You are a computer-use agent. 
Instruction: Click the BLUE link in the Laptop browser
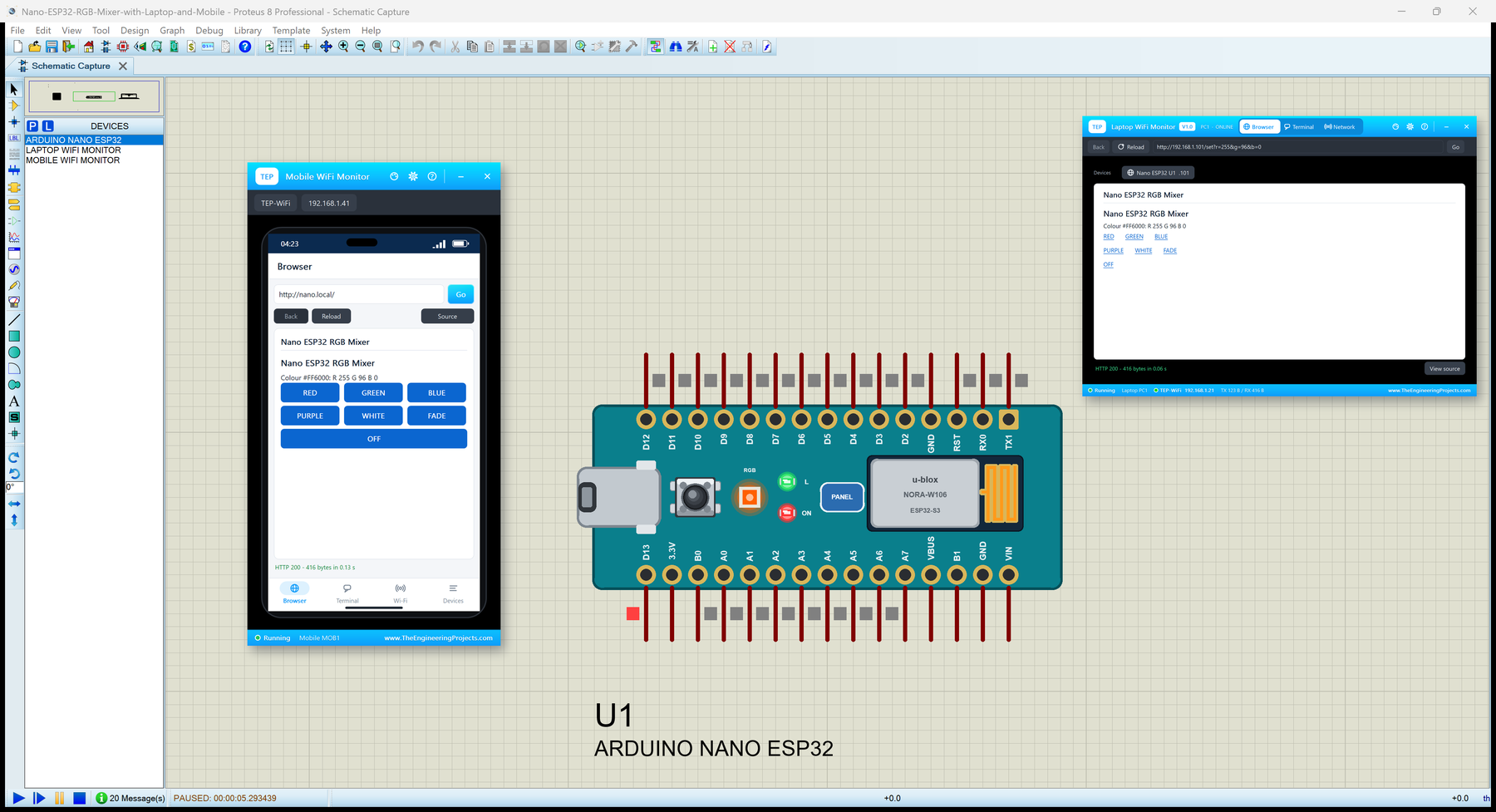[x=1161, y=237]
